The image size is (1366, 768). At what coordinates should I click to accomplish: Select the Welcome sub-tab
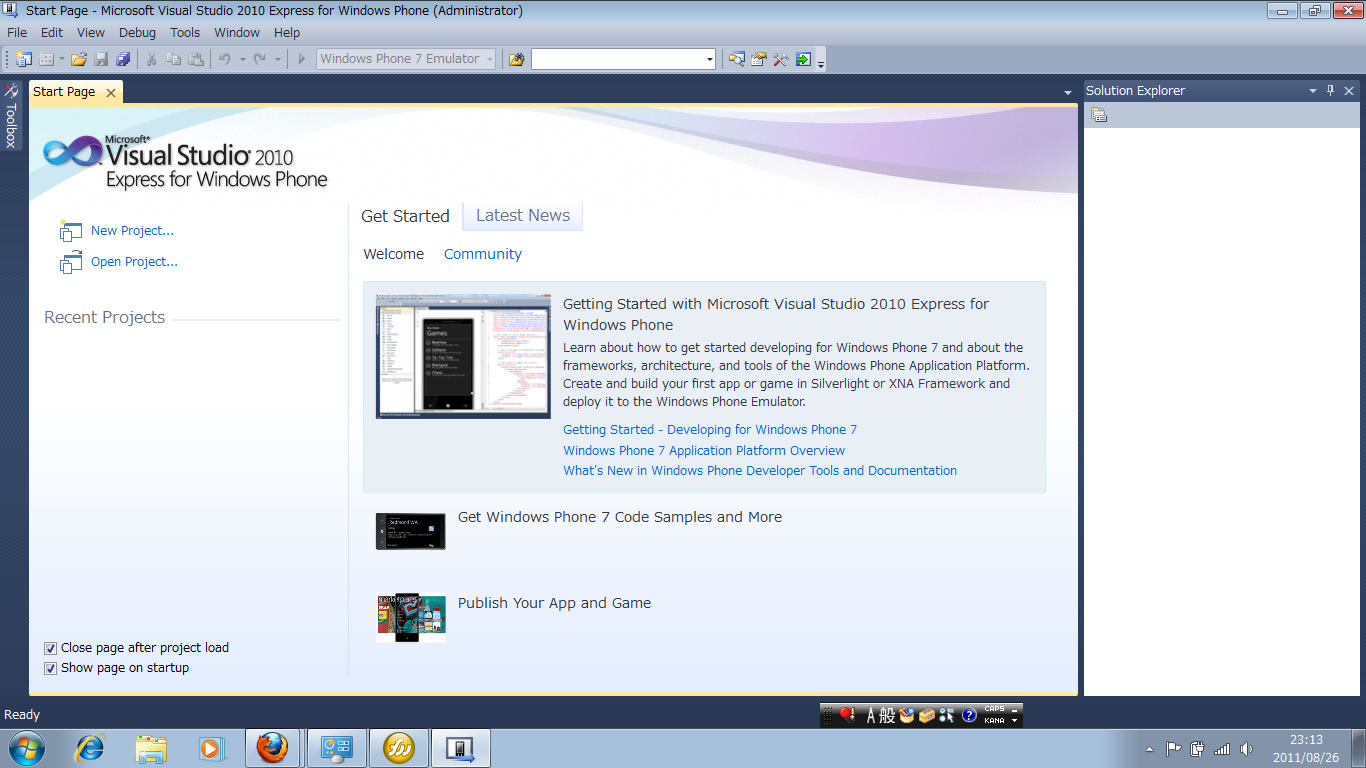[x=393, y=254]
